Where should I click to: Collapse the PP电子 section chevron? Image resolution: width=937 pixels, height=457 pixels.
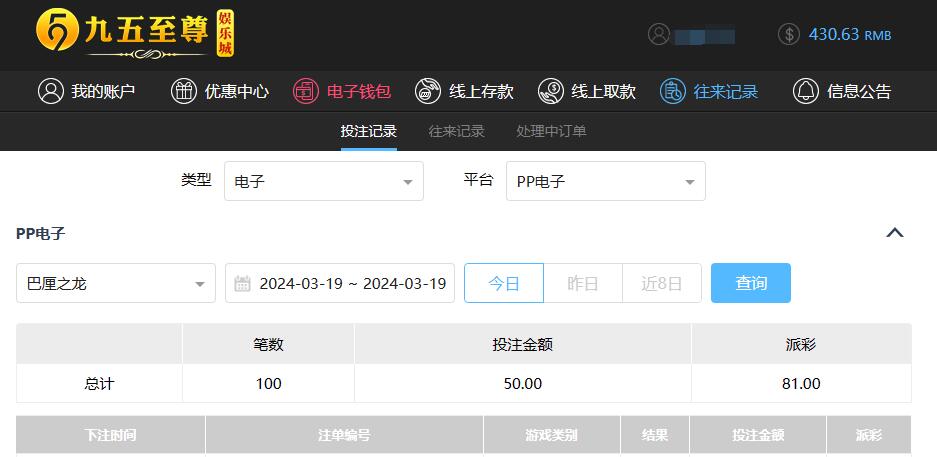click(895, 233)
